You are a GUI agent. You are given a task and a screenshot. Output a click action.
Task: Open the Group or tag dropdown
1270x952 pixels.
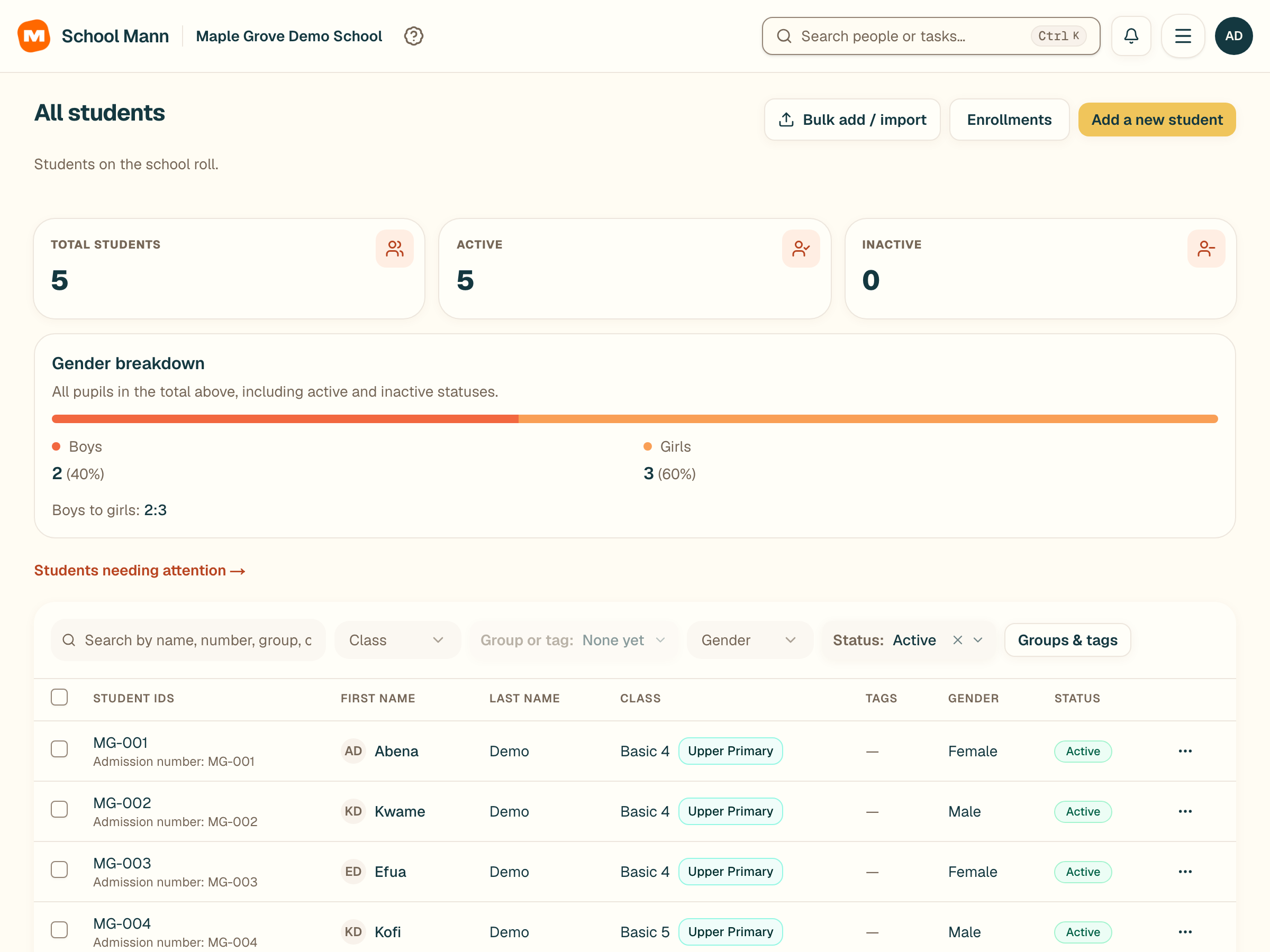click(x=574, y=640)
